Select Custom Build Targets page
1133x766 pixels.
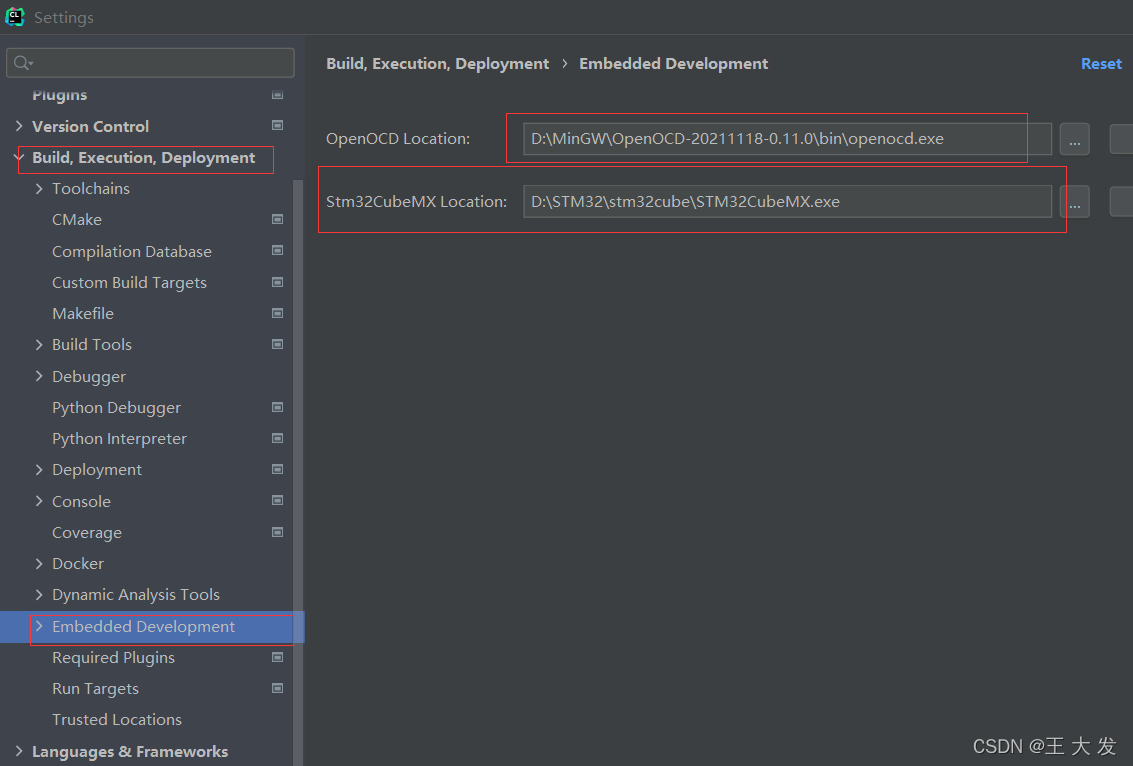129,283
